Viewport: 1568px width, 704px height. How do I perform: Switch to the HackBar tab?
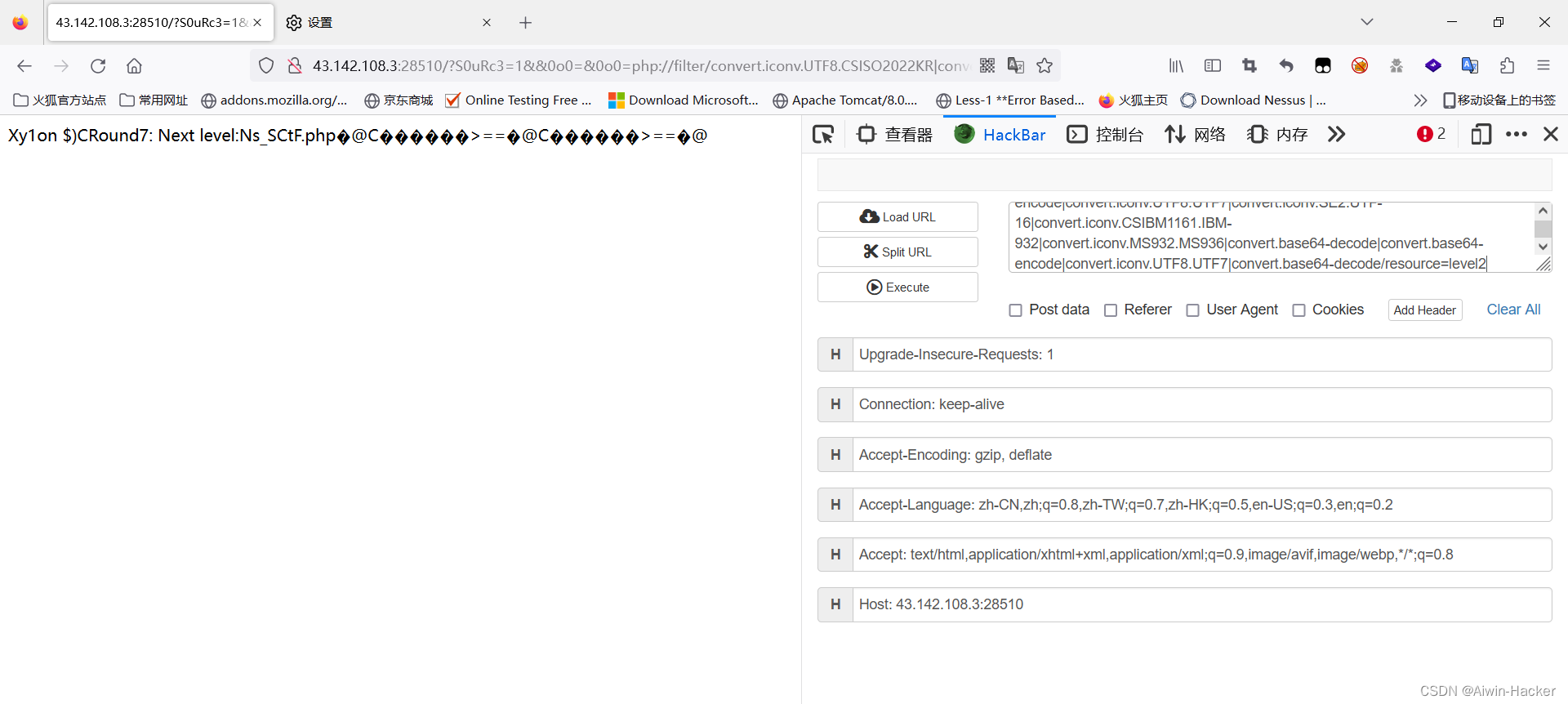pos(1000,135)
